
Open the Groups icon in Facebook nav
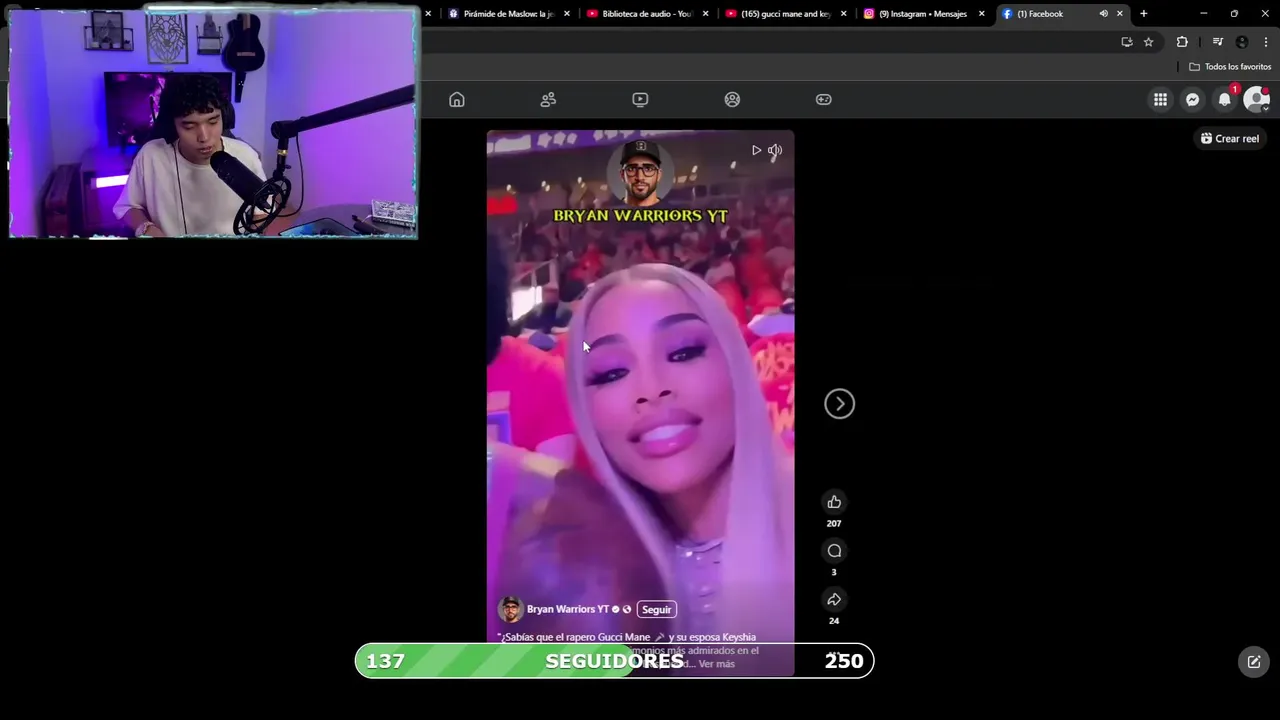[732, 99]
